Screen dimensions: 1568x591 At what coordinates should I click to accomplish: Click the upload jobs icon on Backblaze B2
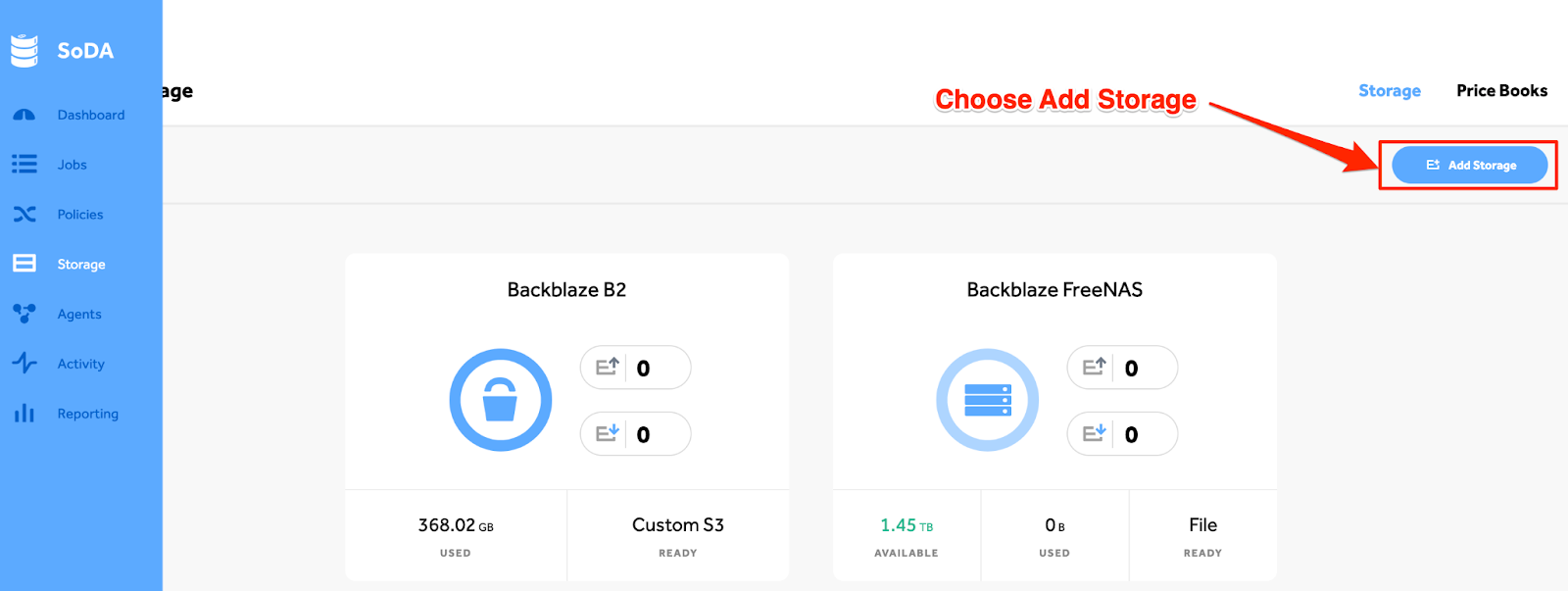pyautogui.click(x=608, y=367)
